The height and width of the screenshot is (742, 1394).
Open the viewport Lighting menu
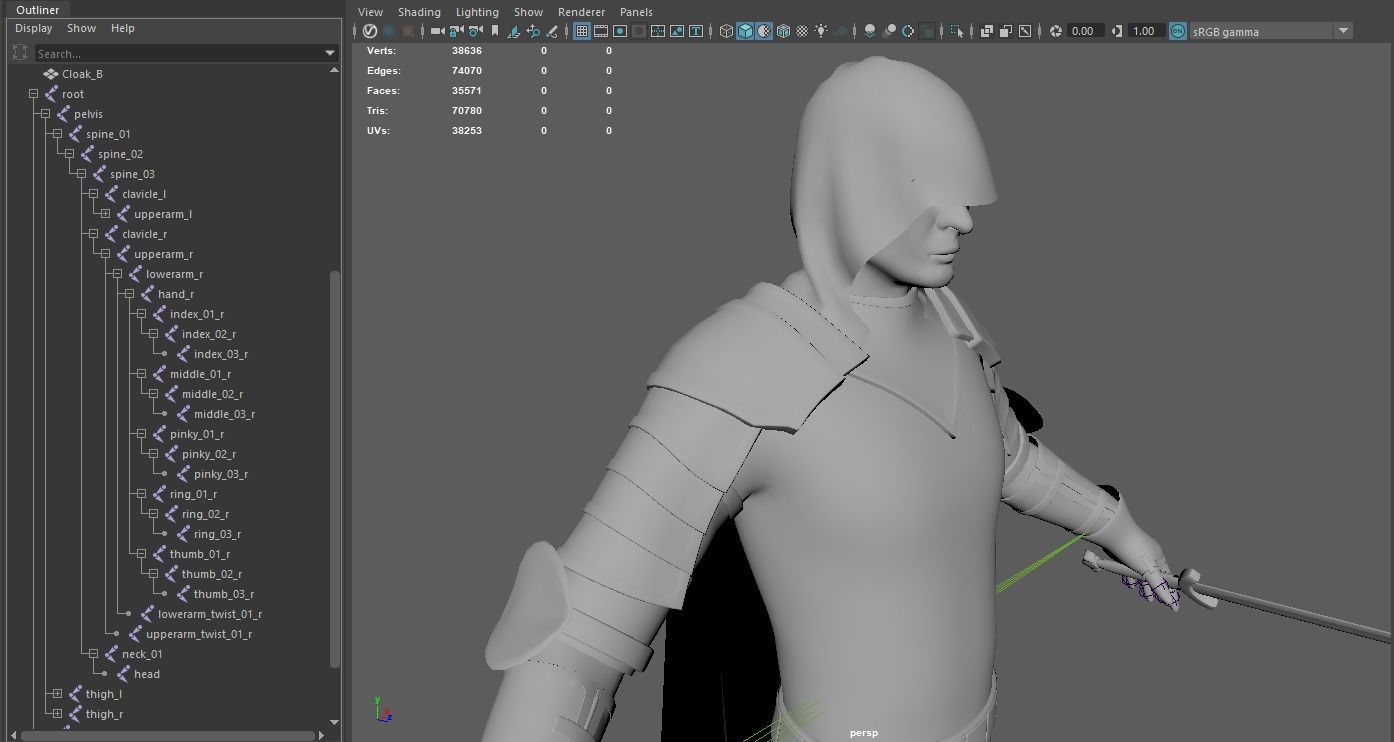coord(477,12)
